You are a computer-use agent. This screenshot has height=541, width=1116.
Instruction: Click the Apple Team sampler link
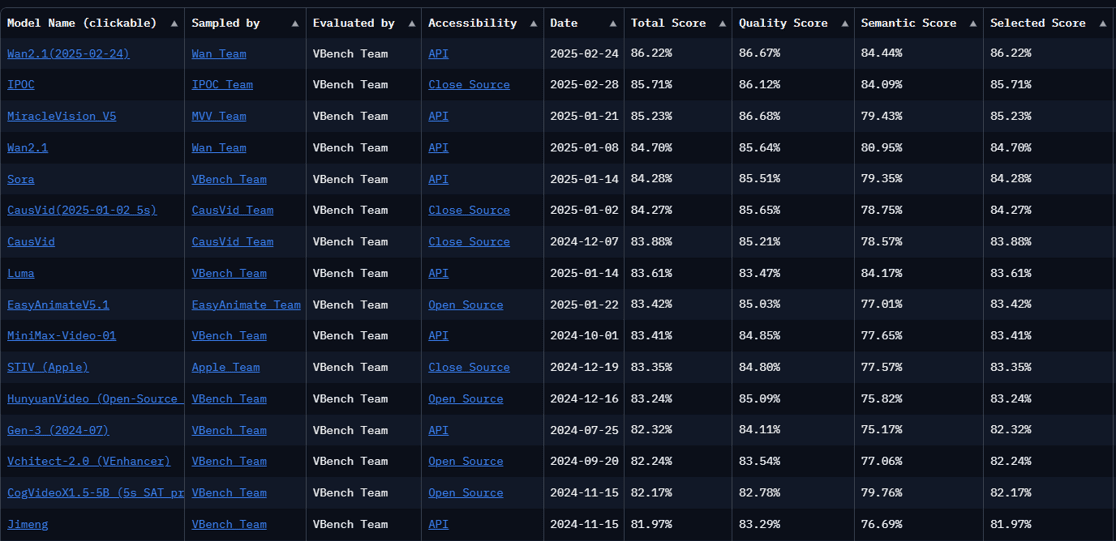[x=226, y=367]
